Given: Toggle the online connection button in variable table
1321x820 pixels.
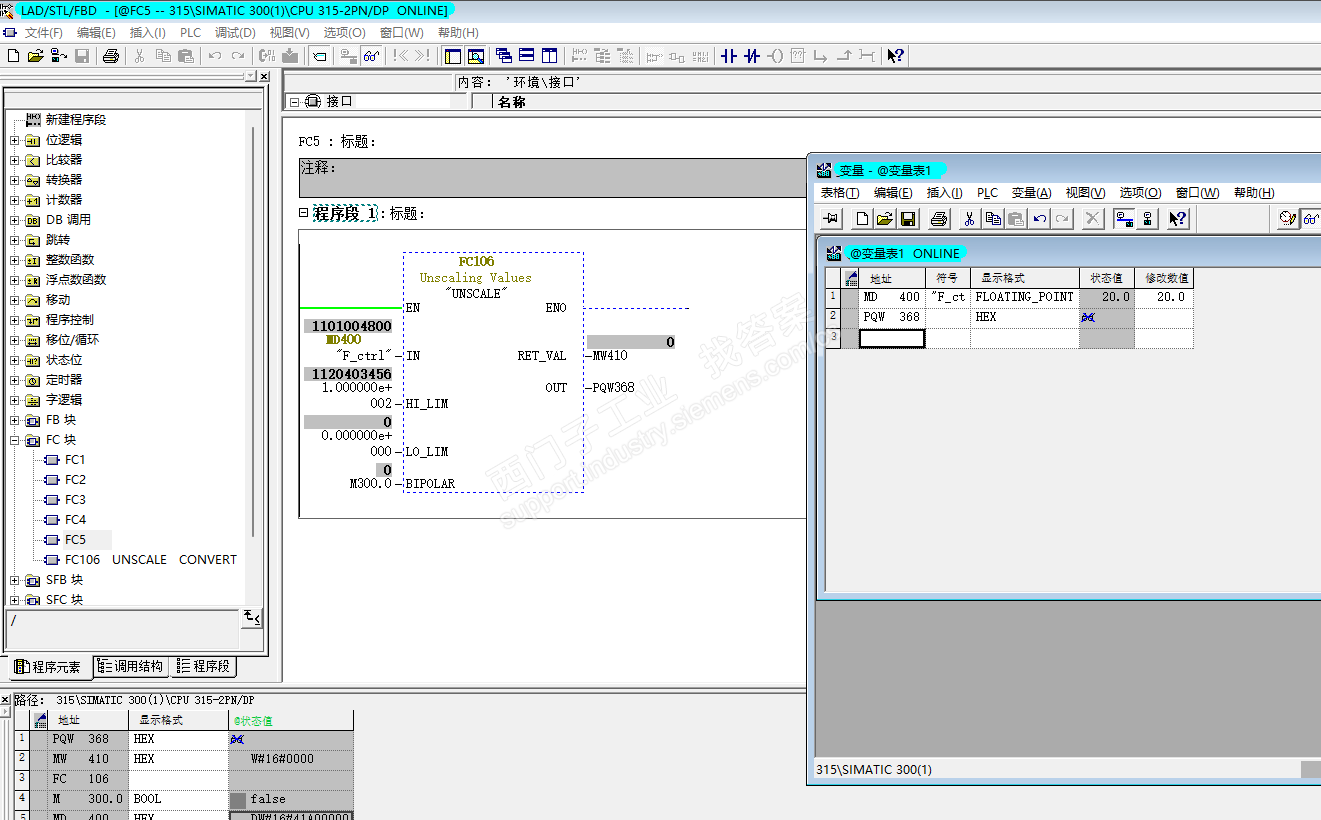Looking at the screenshot, I should (1124, 219).
